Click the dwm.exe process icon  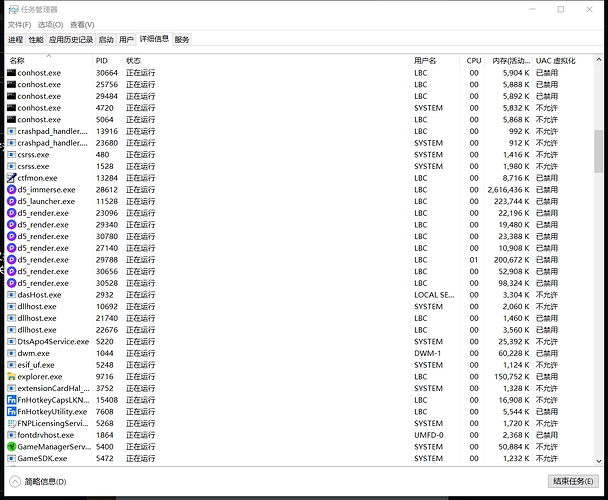click(11, 353)
